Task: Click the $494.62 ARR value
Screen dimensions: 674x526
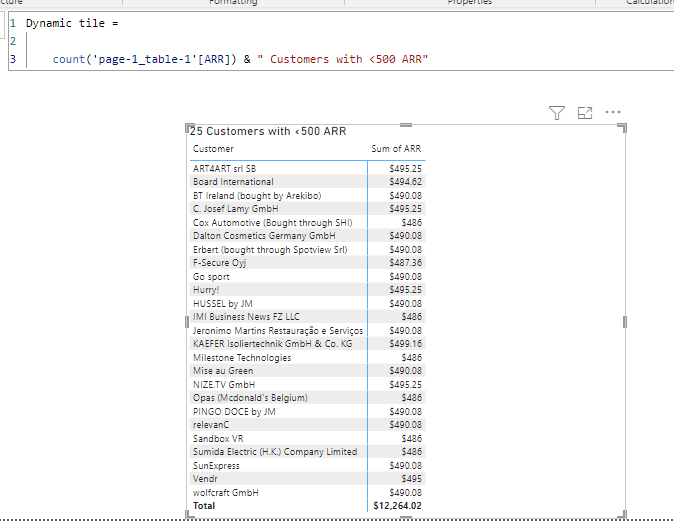Action: 405,182
